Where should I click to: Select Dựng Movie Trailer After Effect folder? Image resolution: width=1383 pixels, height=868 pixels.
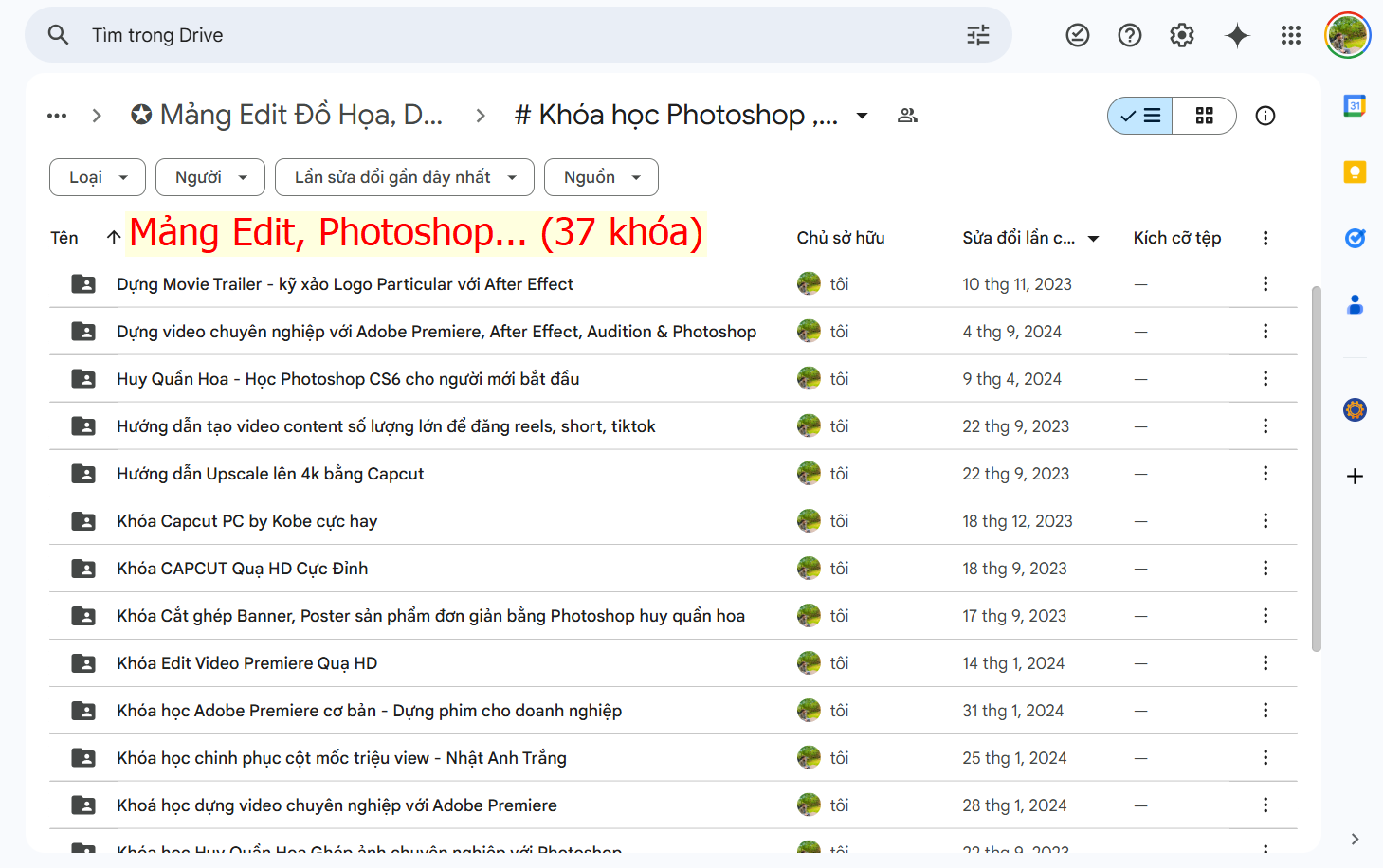[345, 284]
